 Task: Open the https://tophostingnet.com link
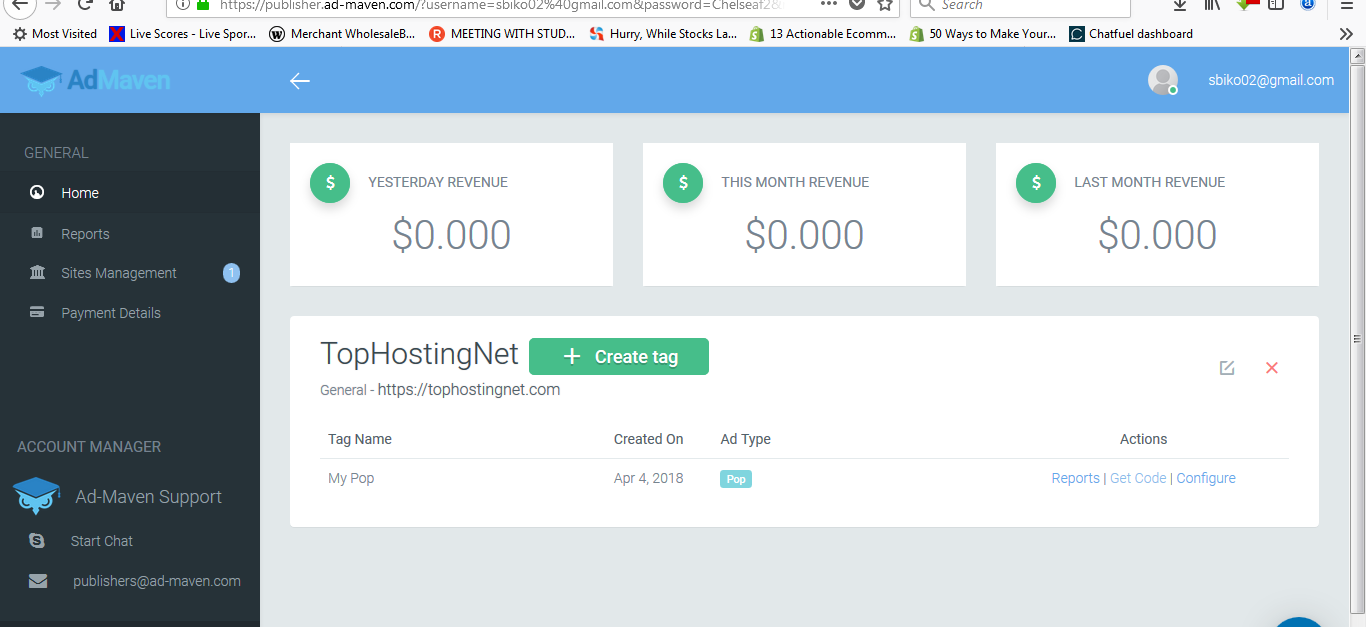(x=469, y=390)
